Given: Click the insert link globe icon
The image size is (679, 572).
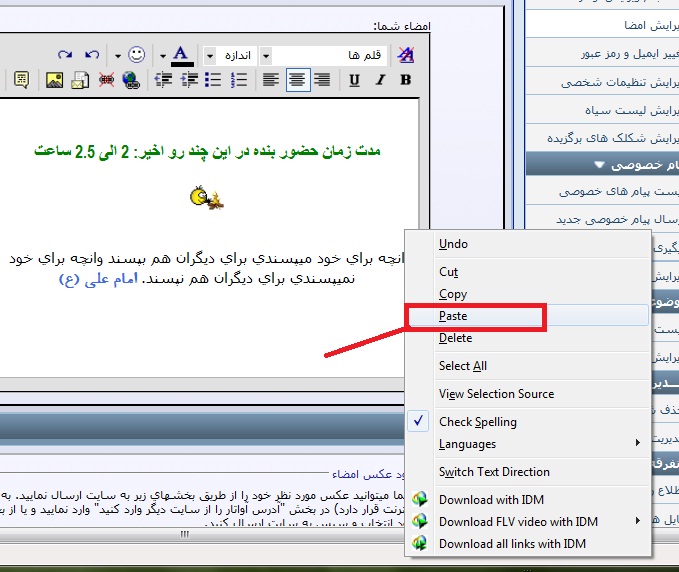Looking at the screenshot, I should pos(130,80).
